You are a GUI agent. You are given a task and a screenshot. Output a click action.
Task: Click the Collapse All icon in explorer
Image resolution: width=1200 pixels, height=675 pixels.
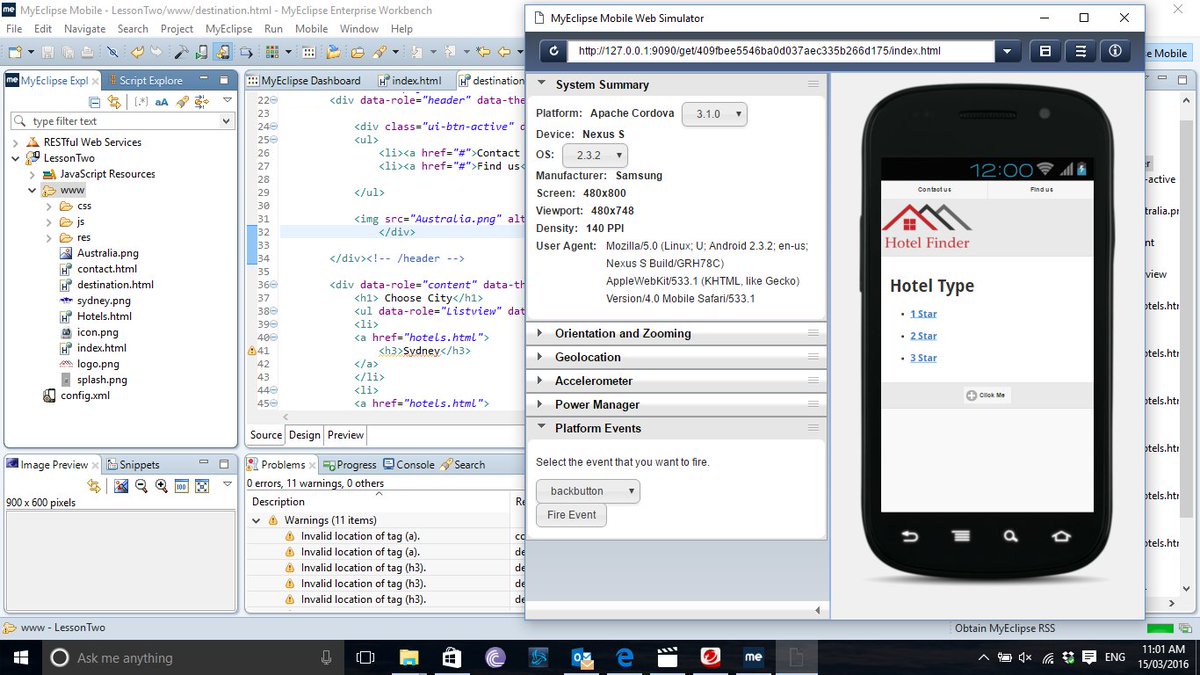pyautogui.click(x=95, y=101)
